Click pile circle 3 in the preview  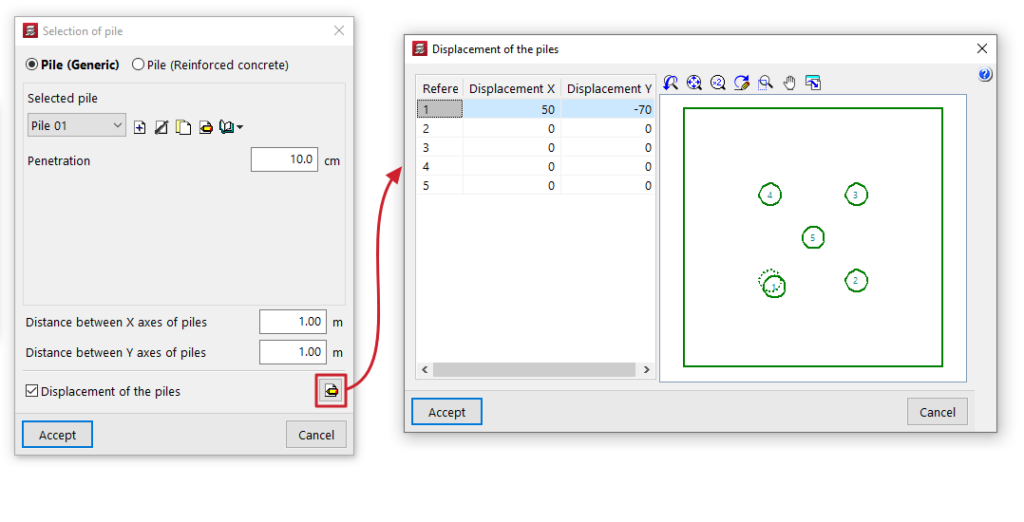pyautogui.click(x=856, y=195)
